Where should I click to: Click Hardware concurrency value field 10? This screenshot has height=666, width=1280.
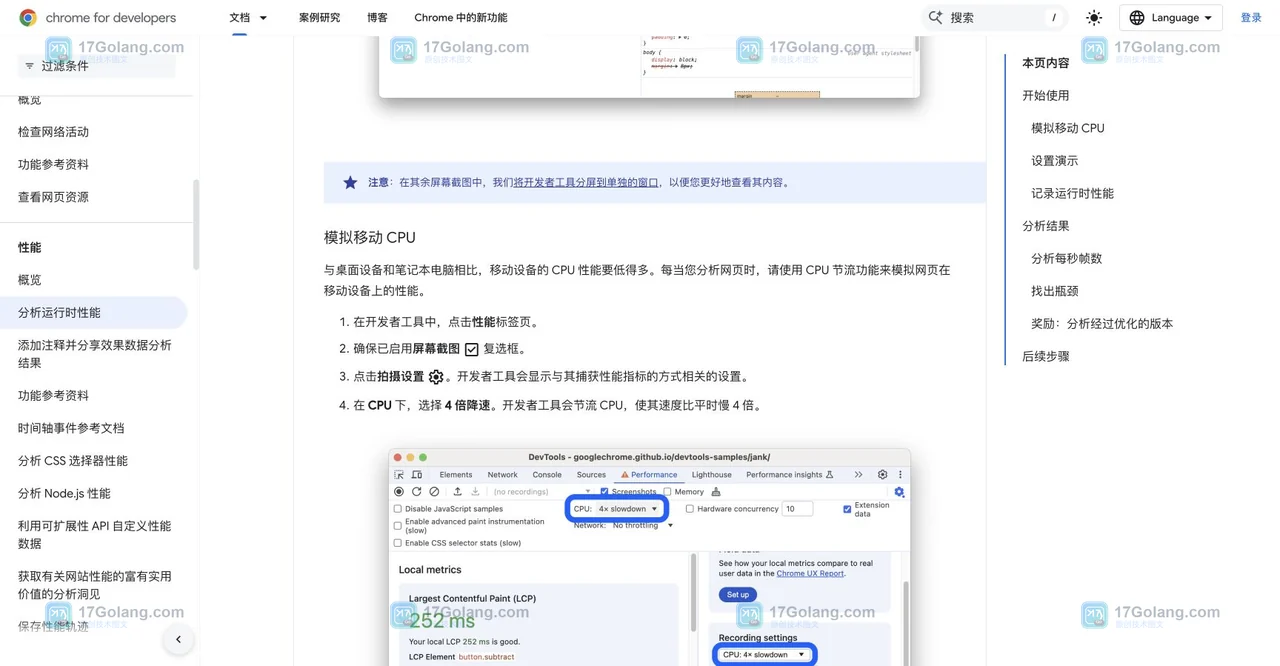(797, 509)
